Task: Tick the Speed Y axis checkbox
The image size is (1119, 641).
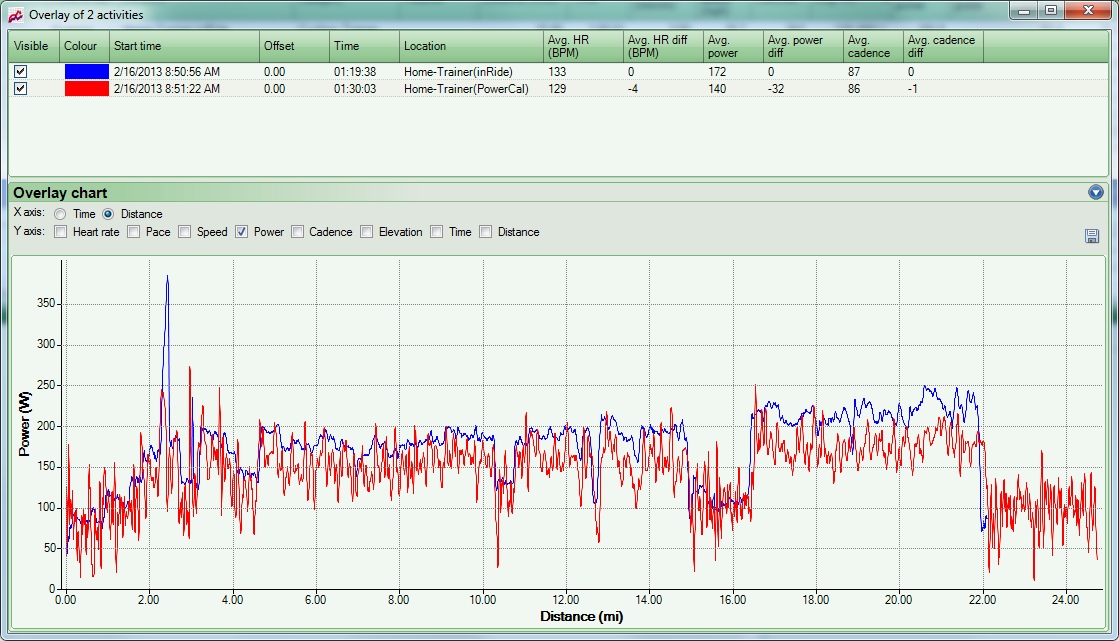Action: [185, 232]
